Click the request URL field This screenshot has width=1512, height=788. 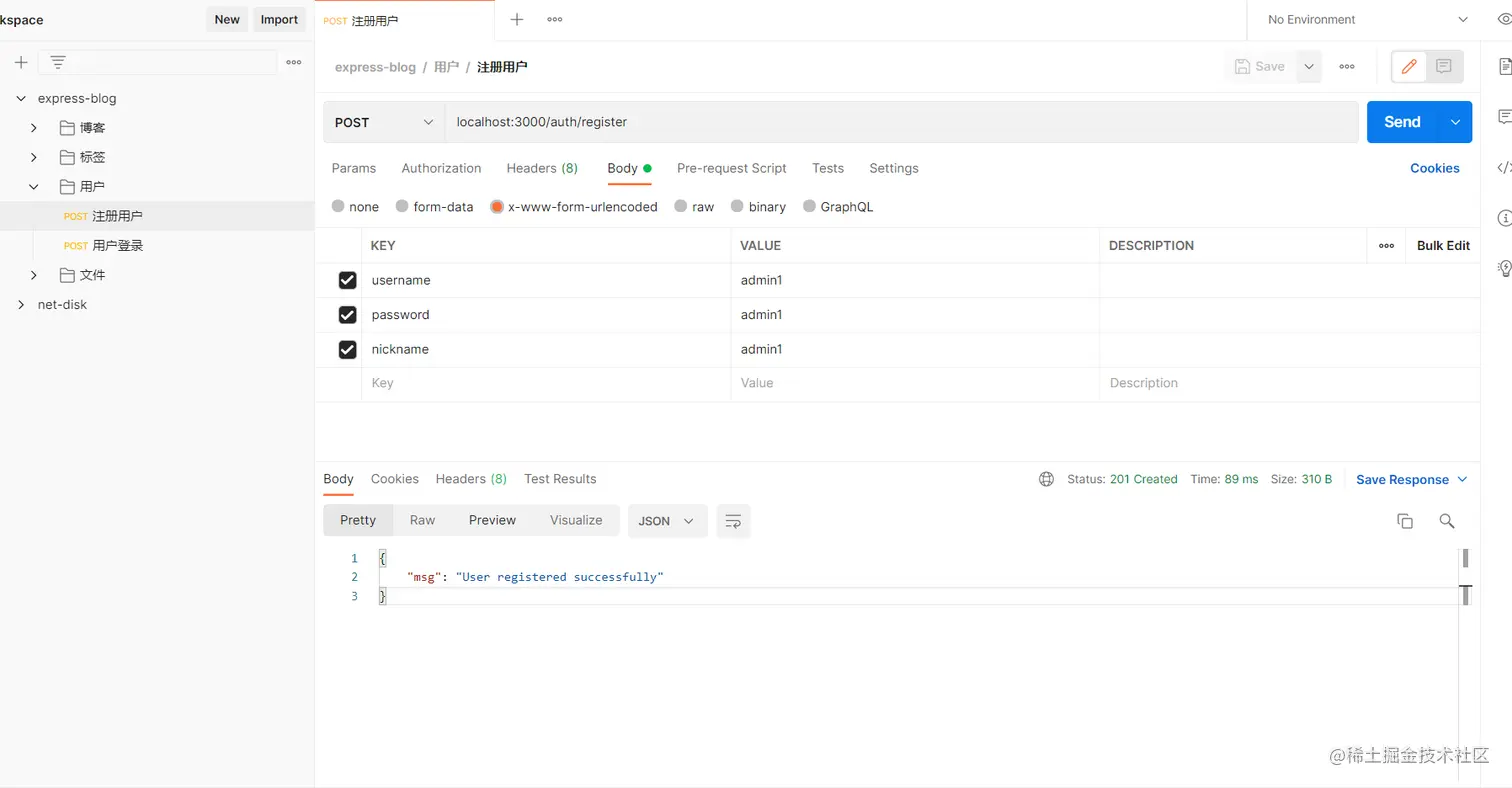click(901, 122)
